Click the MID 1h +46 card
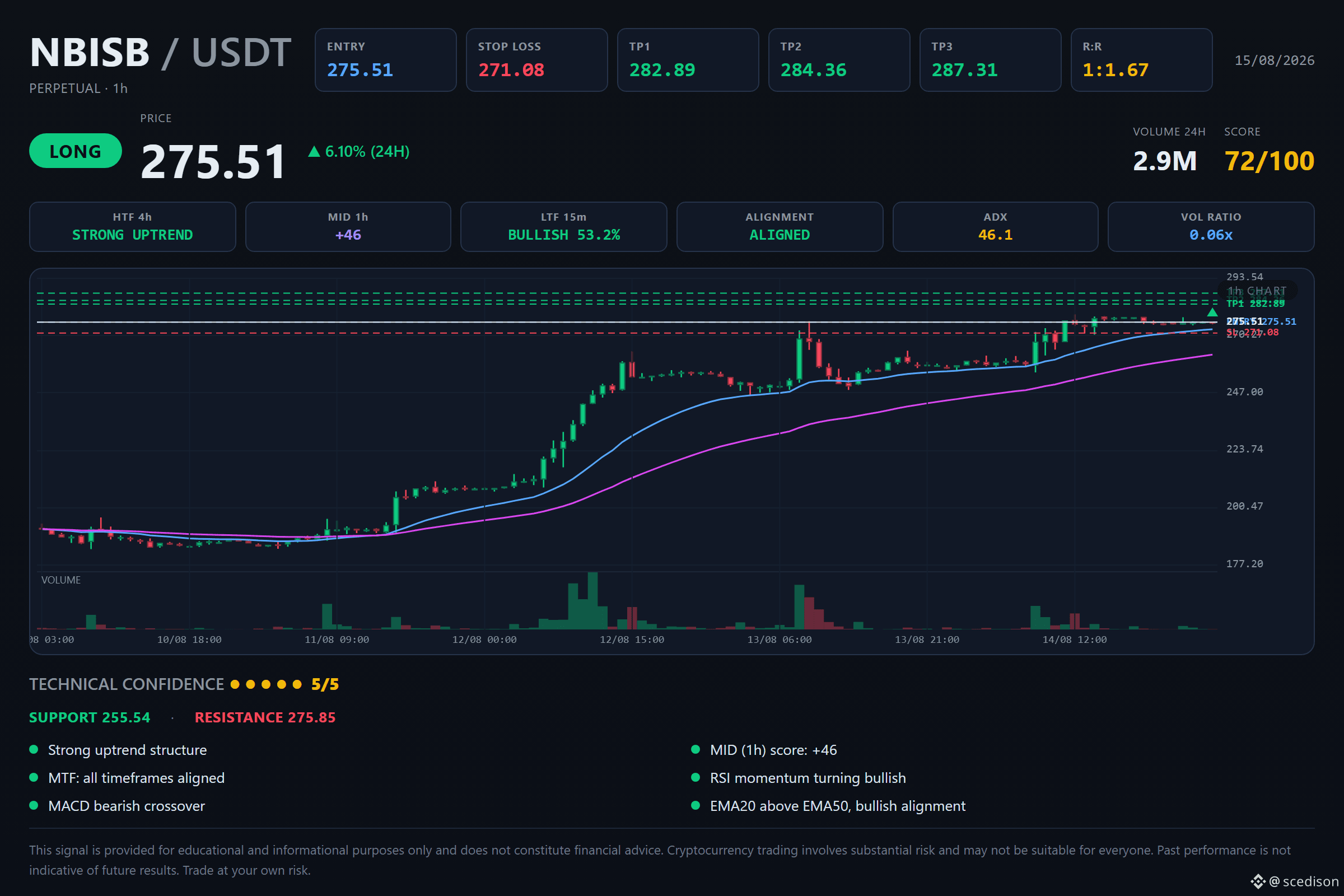The height and width of the screenshot is (896, 1344). pyautogui.click(x=348, y=227)
